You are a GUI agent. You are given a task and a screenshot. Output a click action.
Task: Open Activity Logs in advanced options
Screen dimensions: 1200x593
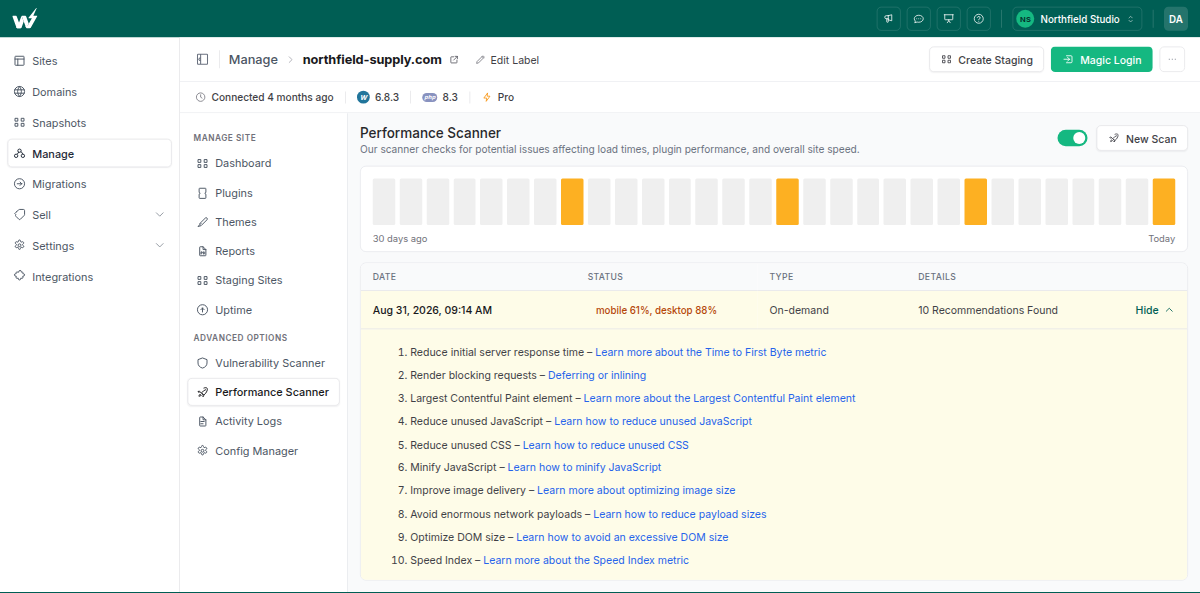coord(264,421)
